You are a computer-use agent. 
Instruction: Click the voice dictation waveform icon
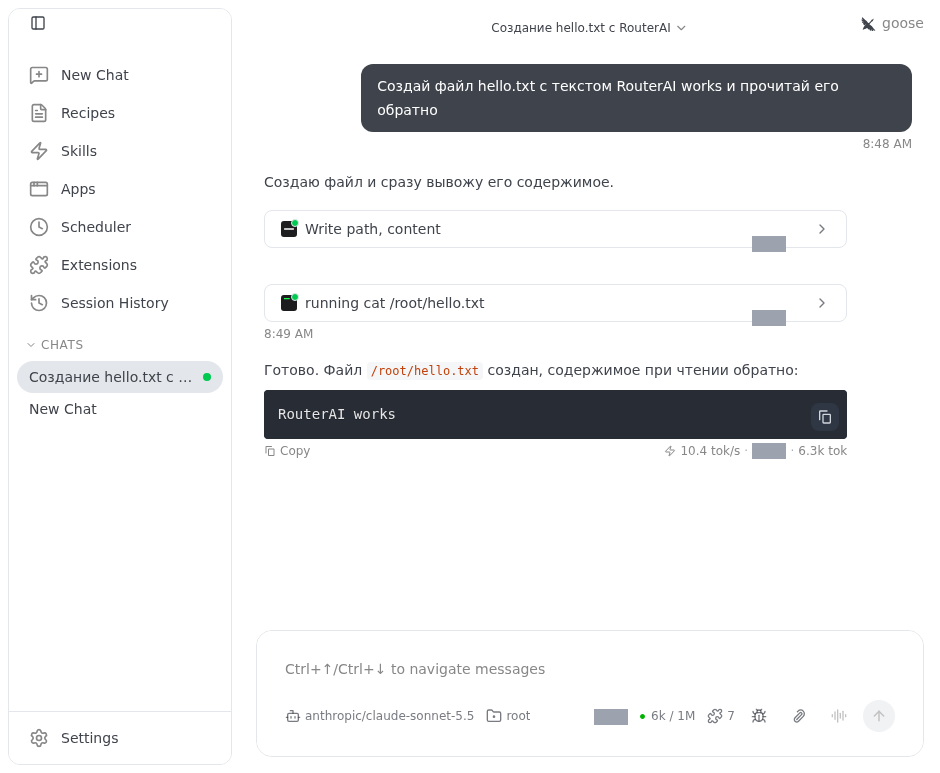click(839, 715)
